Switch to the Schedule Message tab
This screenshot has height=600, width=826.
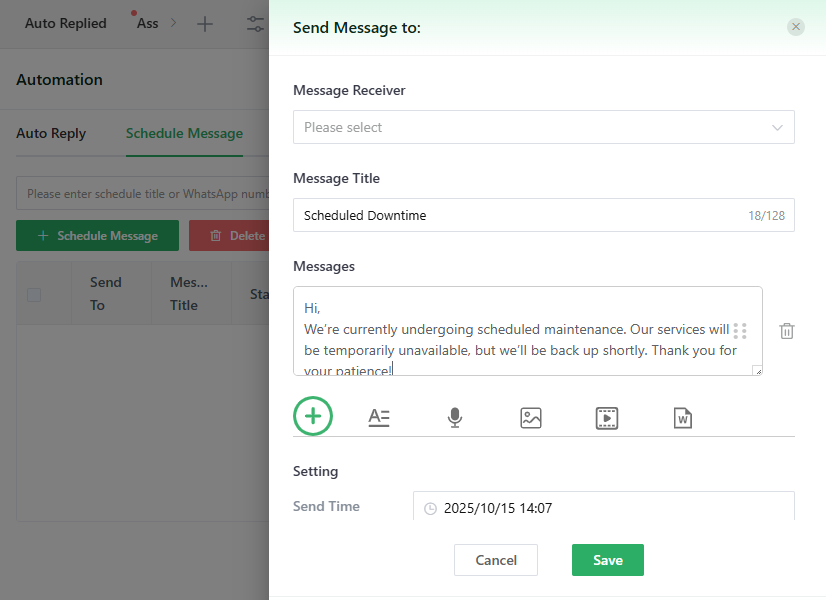[184, 133]
